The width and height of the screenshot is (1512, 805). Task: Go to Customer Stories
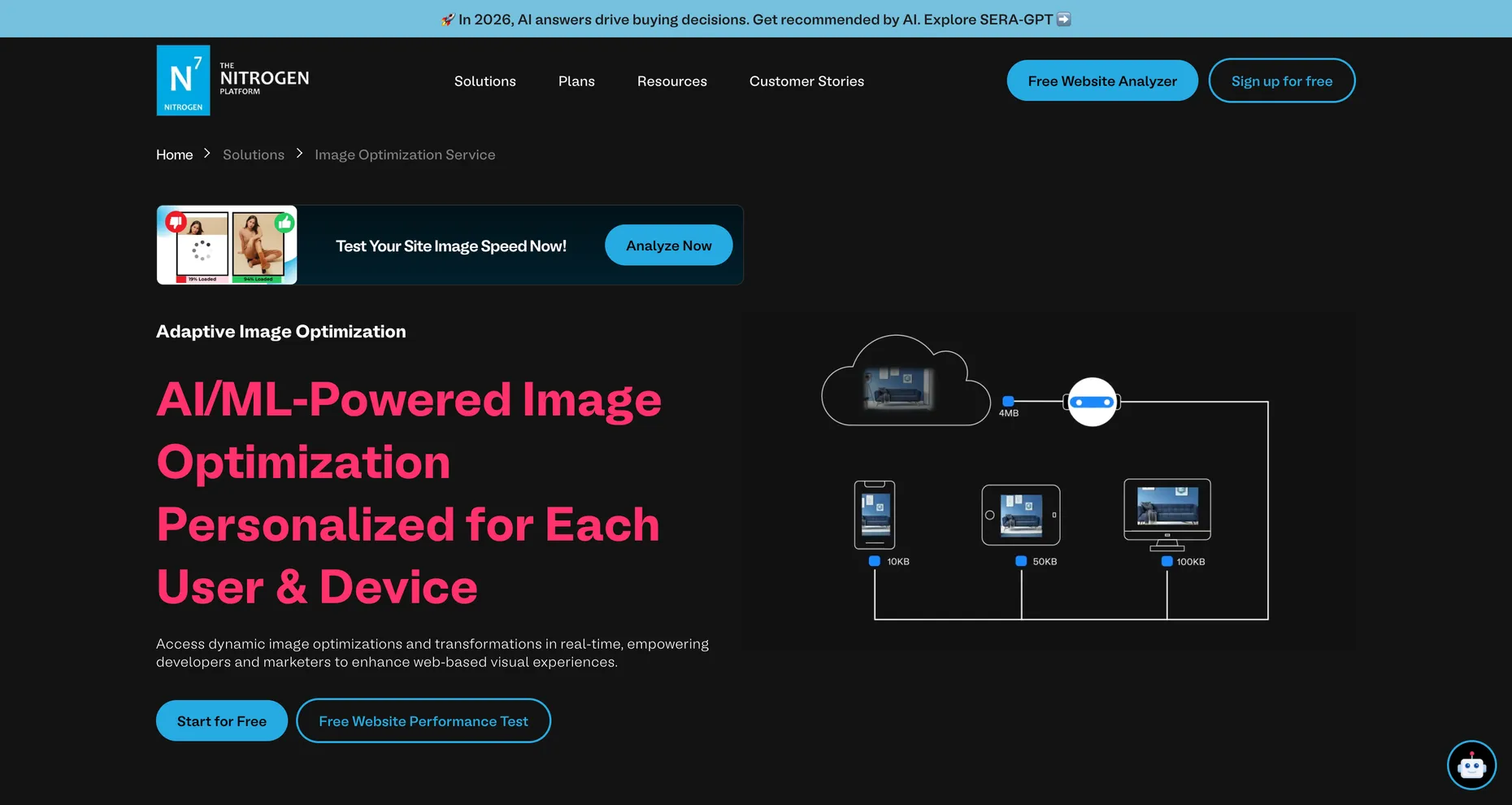[x=806, y=81]
